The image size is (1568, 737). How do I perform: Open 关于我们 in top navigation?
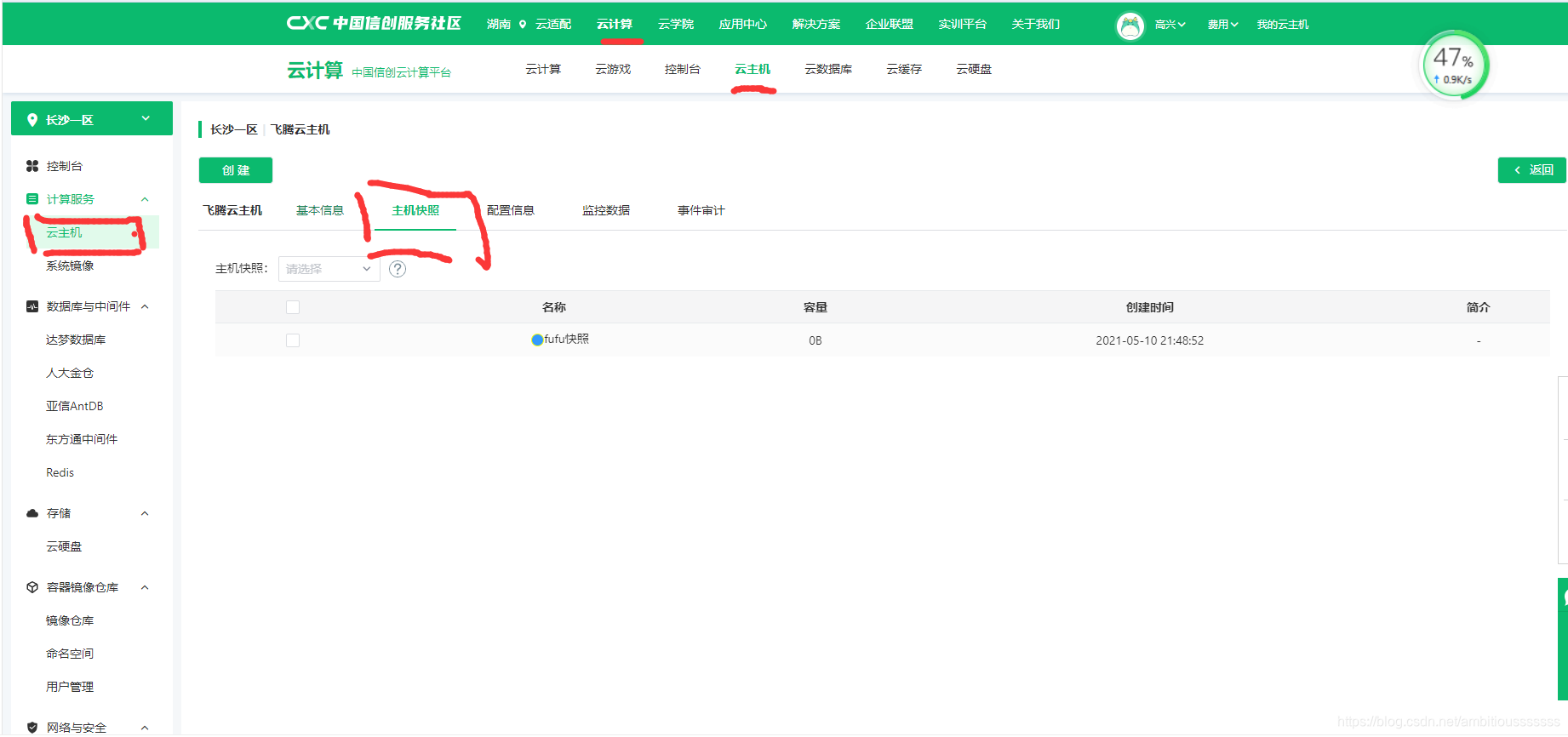coord(1036,24)
